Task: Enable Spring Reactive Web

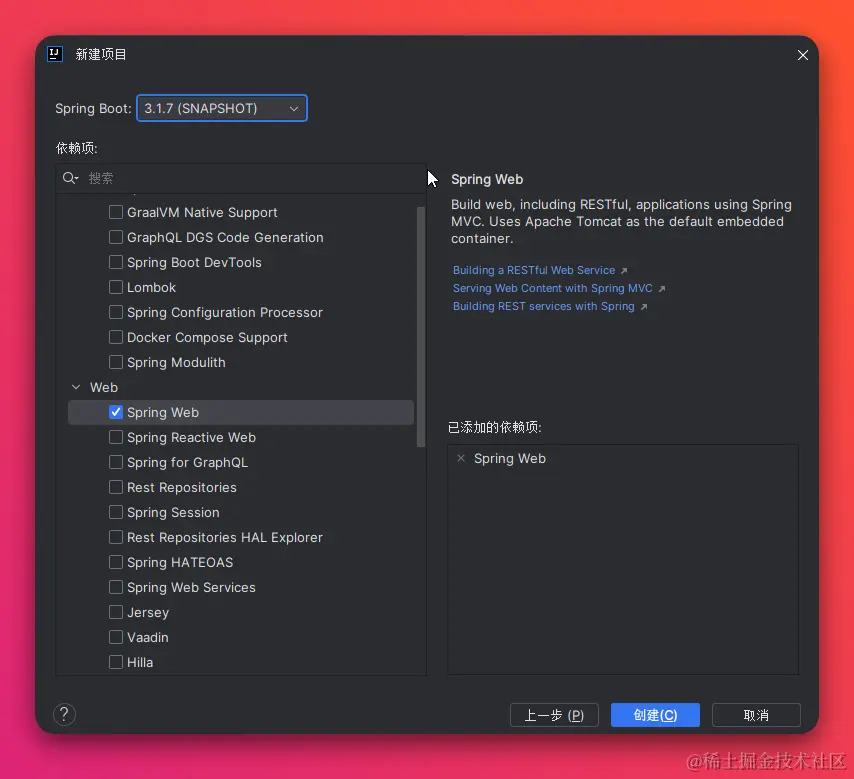Action: (115, 437)
